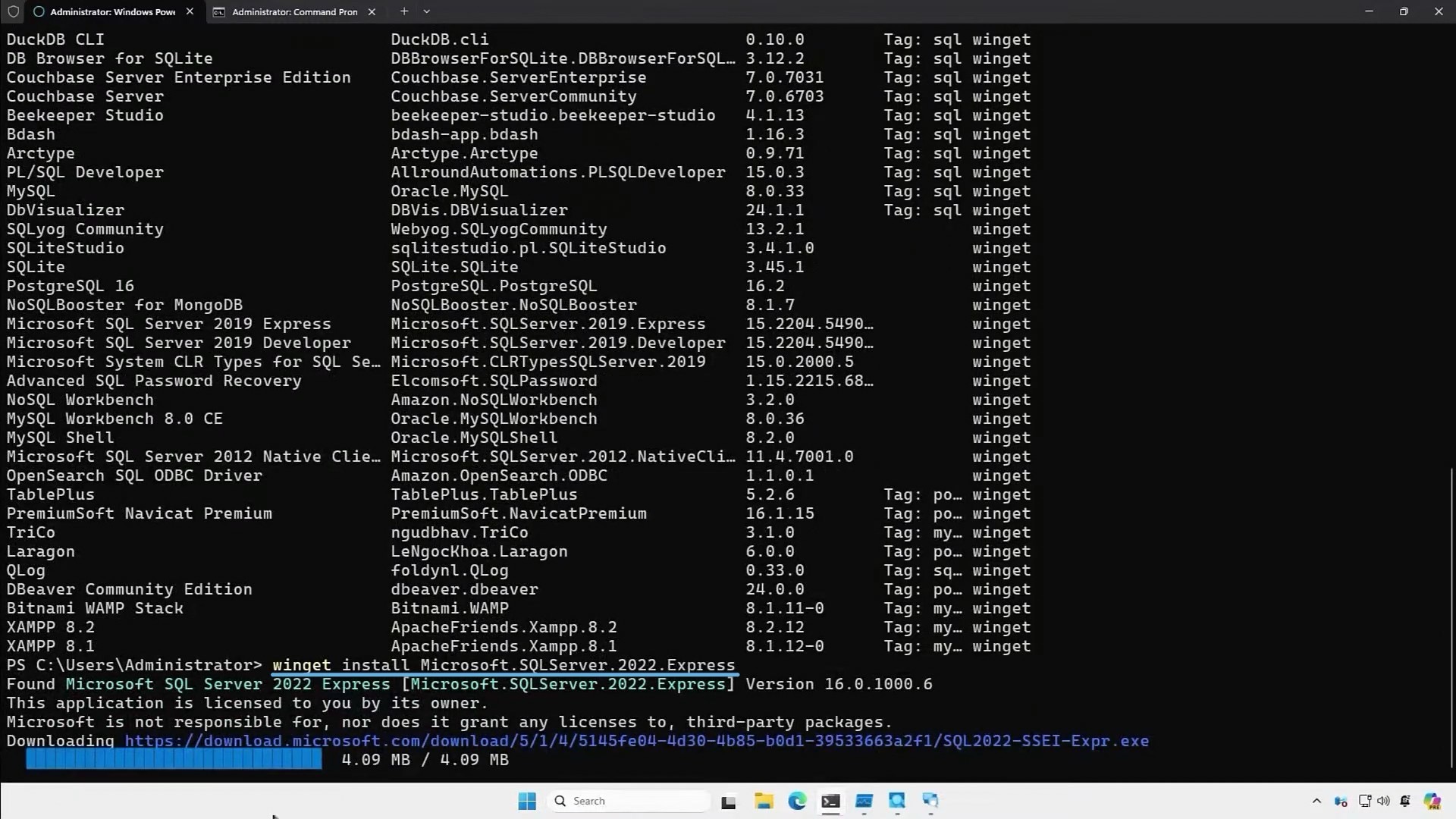Click the Terminal icon on the taskbar
The image size is (1456, 819).
click(x=830, y=801)
